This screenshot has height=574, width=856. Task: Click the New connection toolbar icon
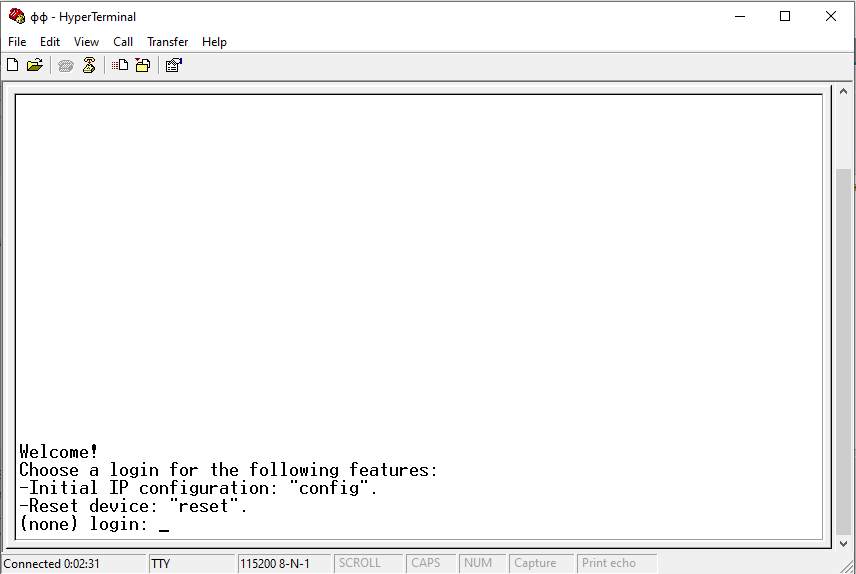pyautogui.click(x=13, y=66)
